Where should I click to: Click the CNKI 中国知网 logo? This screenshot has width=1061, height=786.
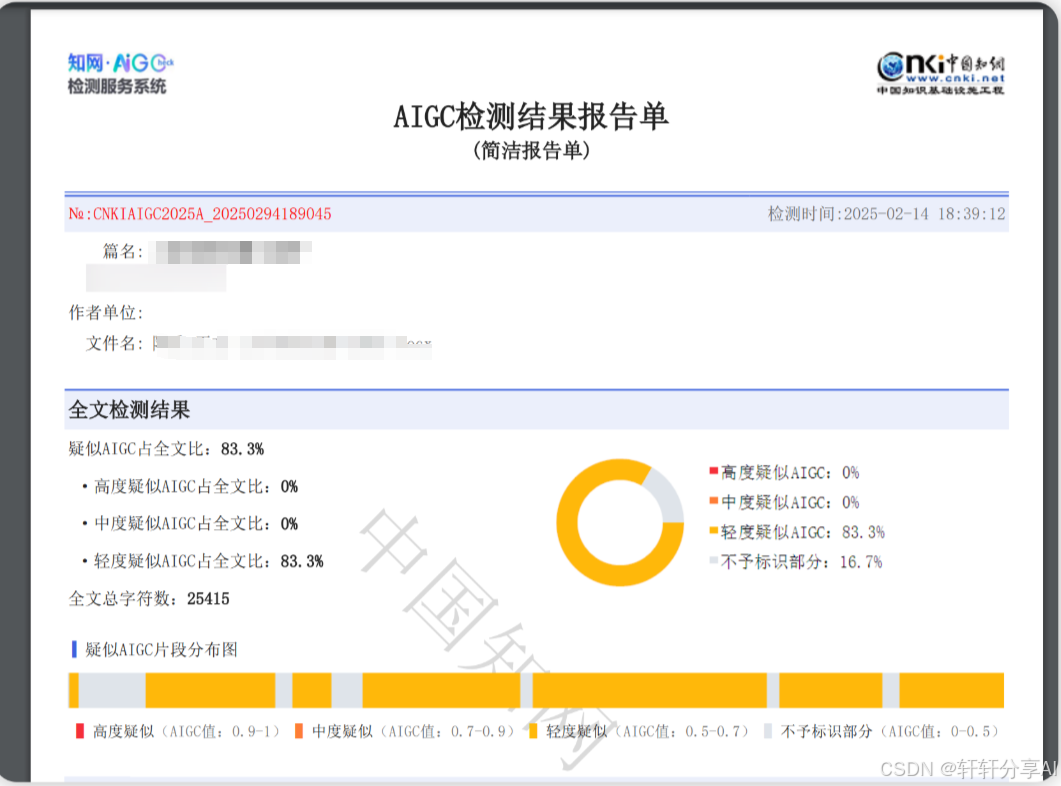[x=941, y=73]
